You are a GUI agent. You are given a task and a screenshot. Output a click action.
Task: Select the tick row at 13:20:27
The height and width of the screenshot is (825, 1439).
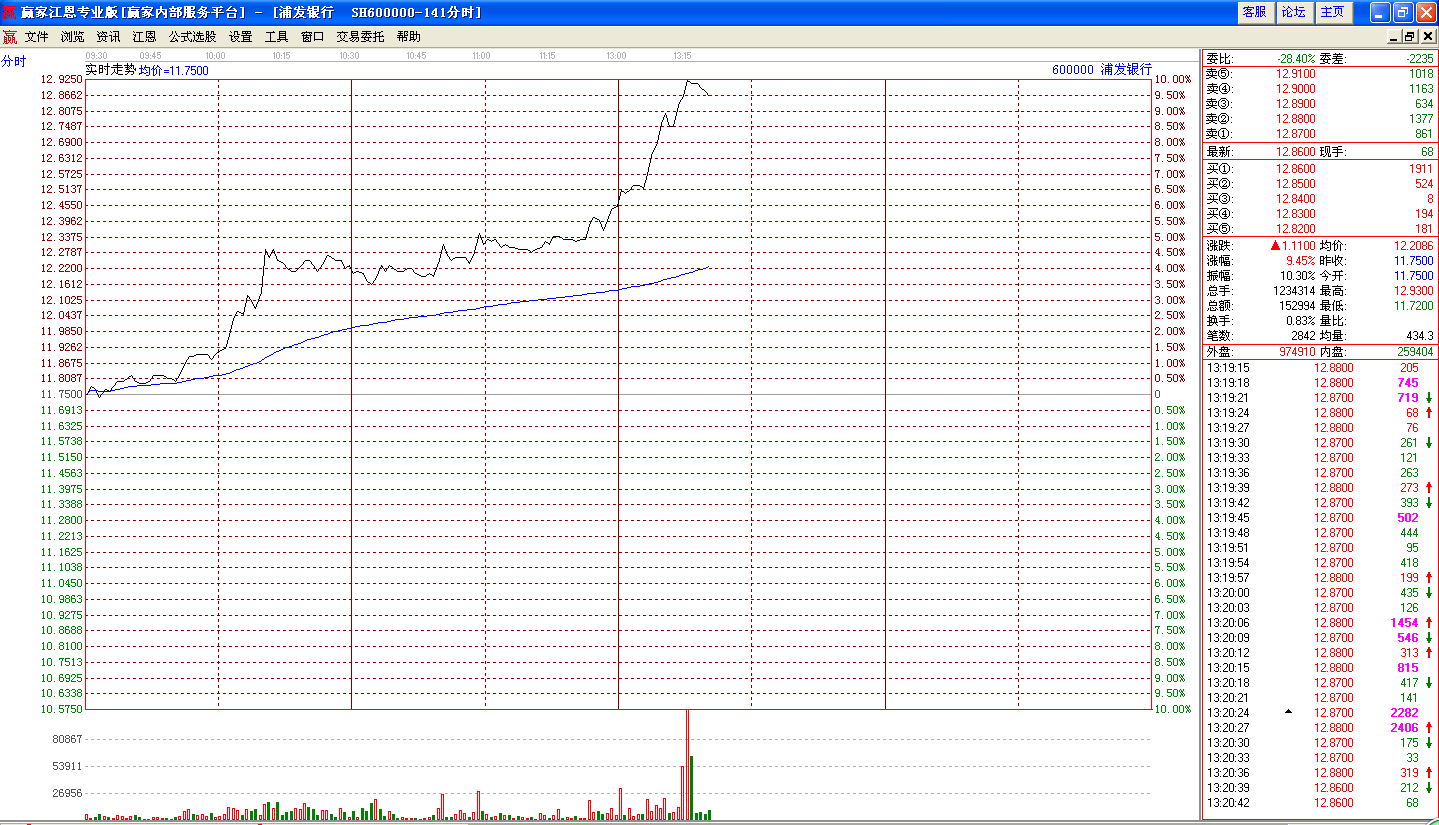pyautogui.click(x=1319, y=728)
